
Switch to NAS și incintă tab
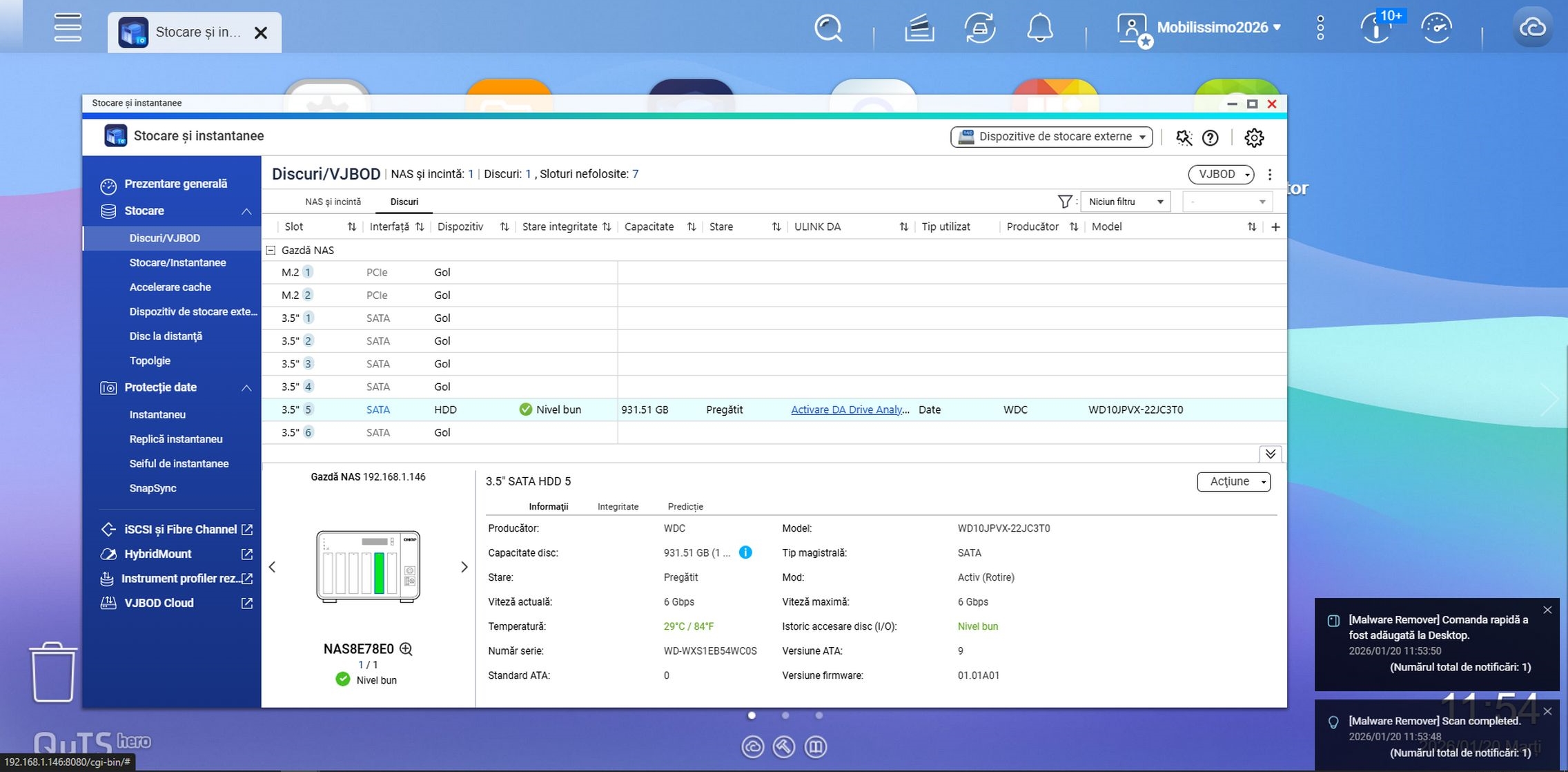pyautogui.click(x=333, y=202)
